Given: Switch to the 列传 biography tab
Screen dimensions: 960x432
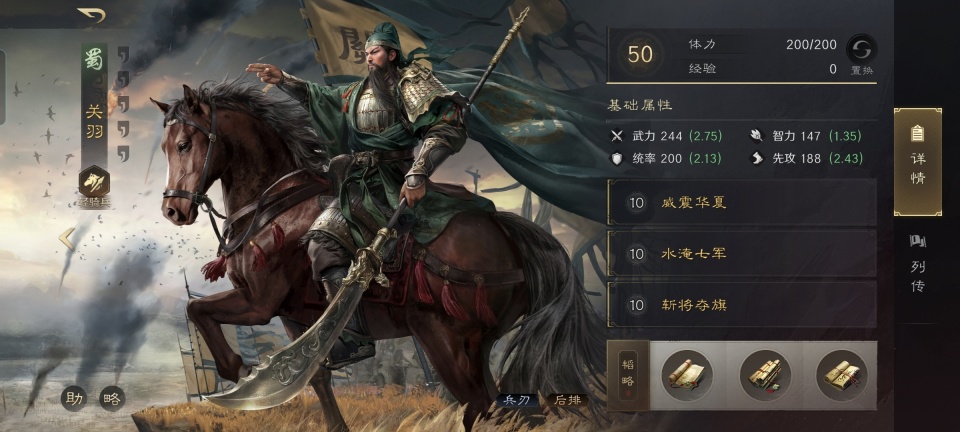Looking at the screenshot, I should tap(917, 264).
